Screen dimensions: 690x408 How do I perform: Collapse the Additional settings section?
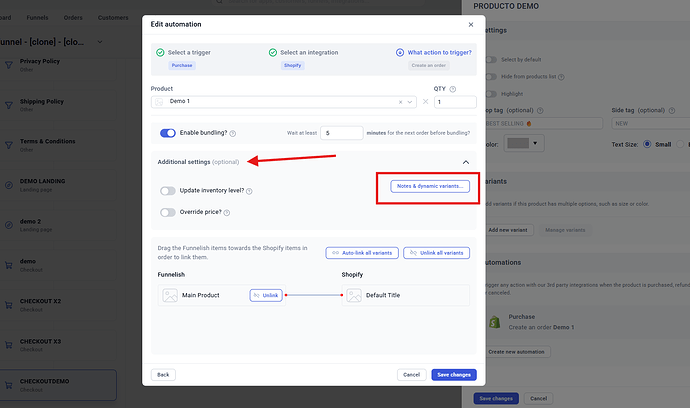(x=464, y=161)
